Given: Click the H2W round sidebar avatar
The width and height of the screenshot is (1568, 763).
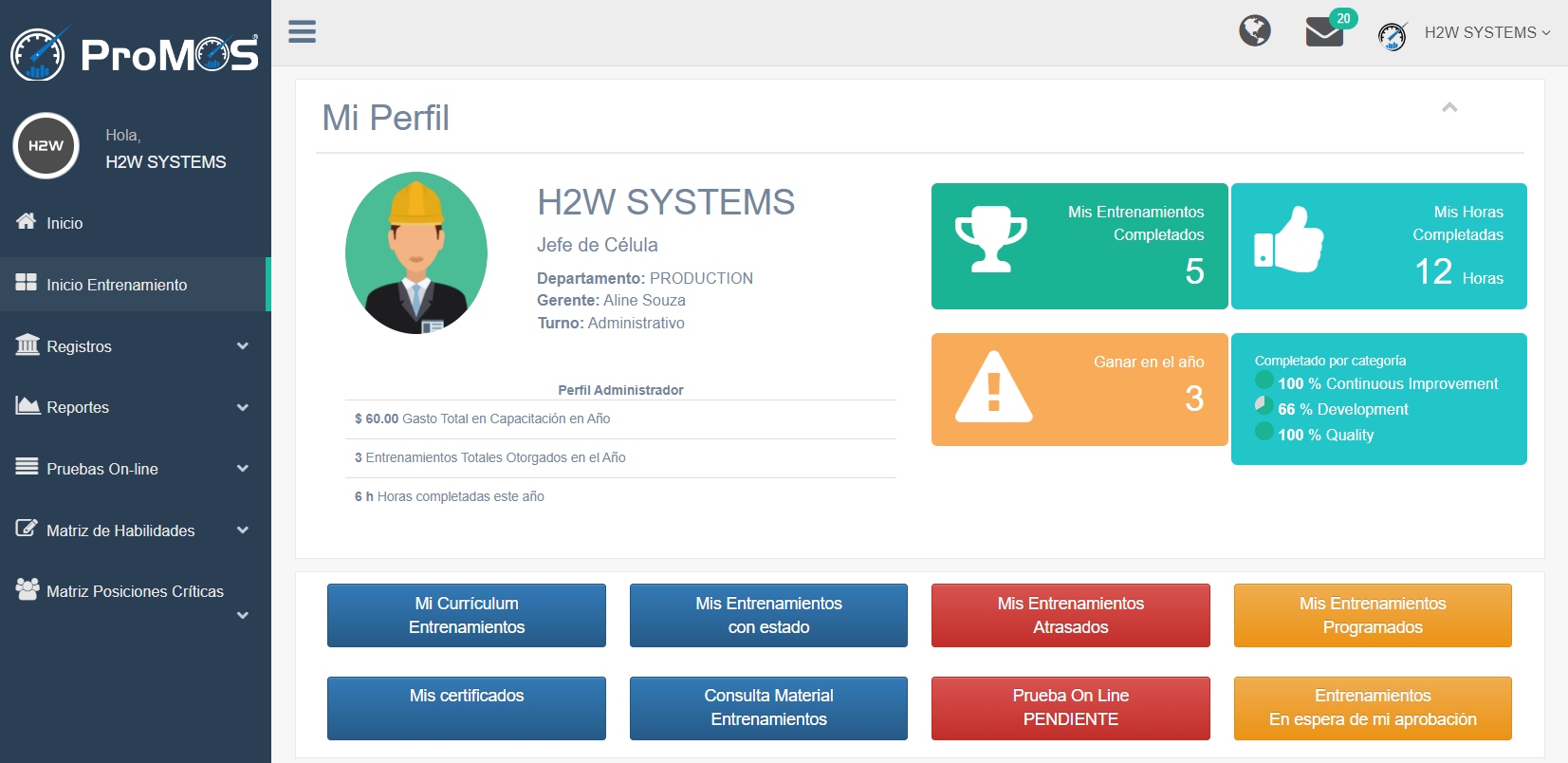Looking at the screenshot, I should point(46,146).
